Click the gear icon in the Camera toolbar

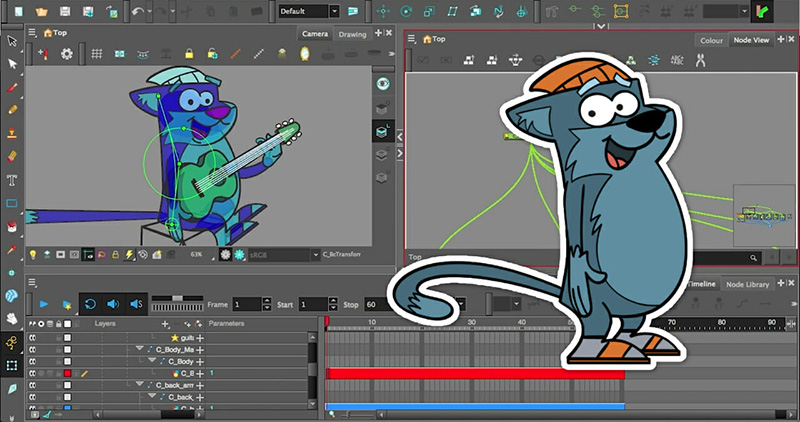[67, 53]
